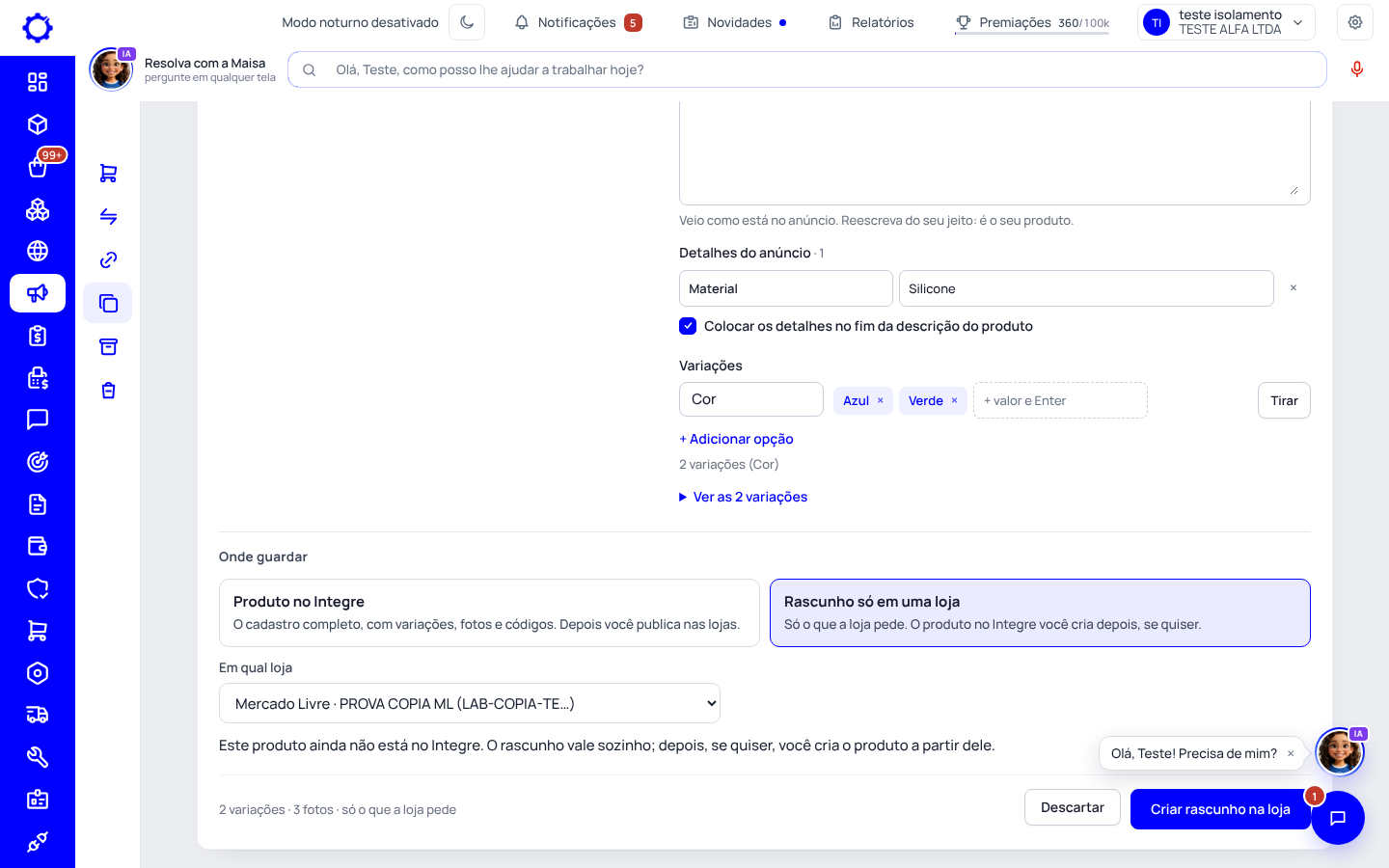The image size is (1389, 868).
Task: Click the swap arrows icon in submenu
Action: click(x=108, y=216)
